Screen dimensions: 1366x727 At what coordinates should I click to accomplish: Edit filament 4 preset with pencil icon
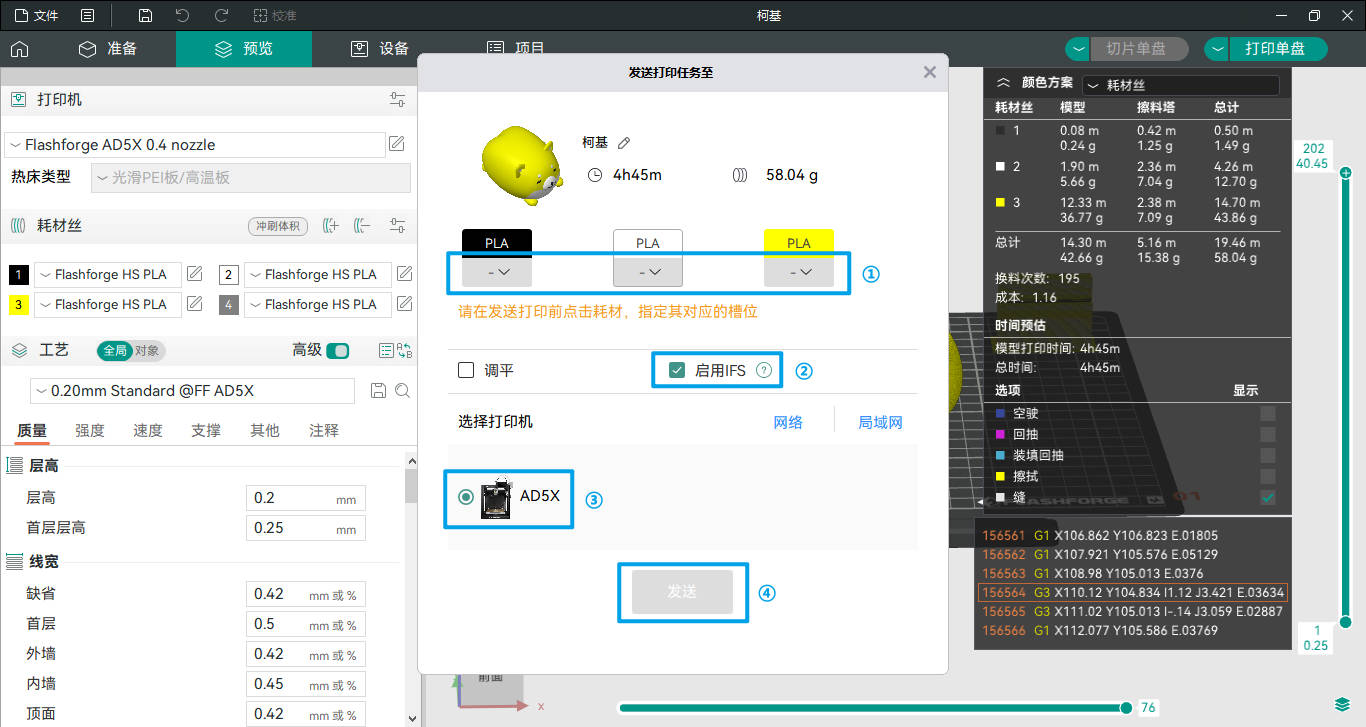click(x=405, y=304)
